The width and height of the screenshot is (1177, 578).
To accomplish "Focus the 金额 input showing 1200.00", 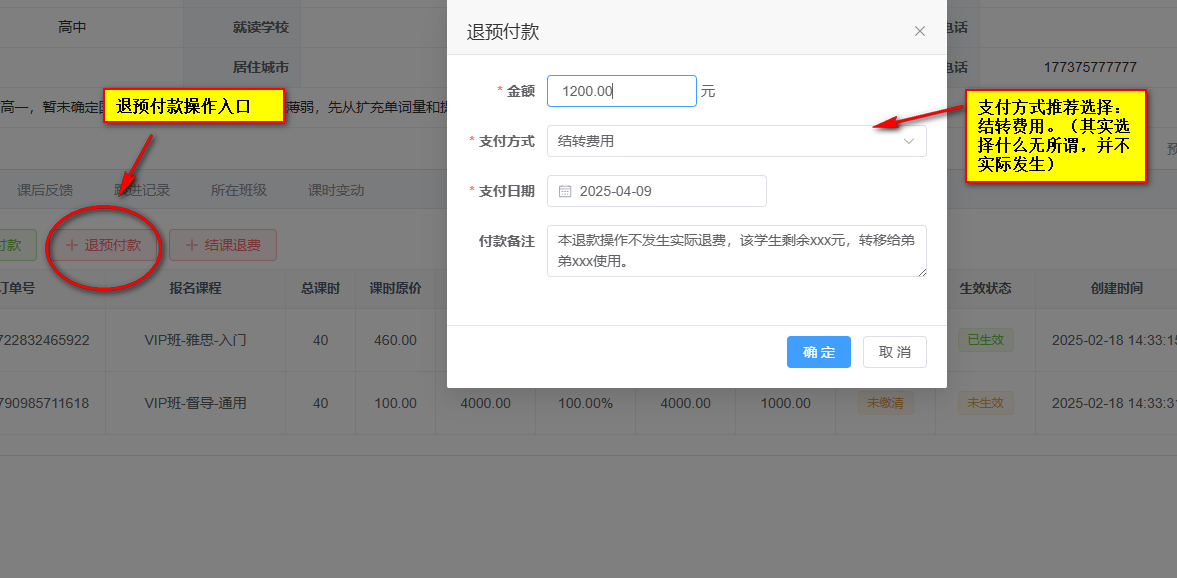I will click(x=621, y=91).
